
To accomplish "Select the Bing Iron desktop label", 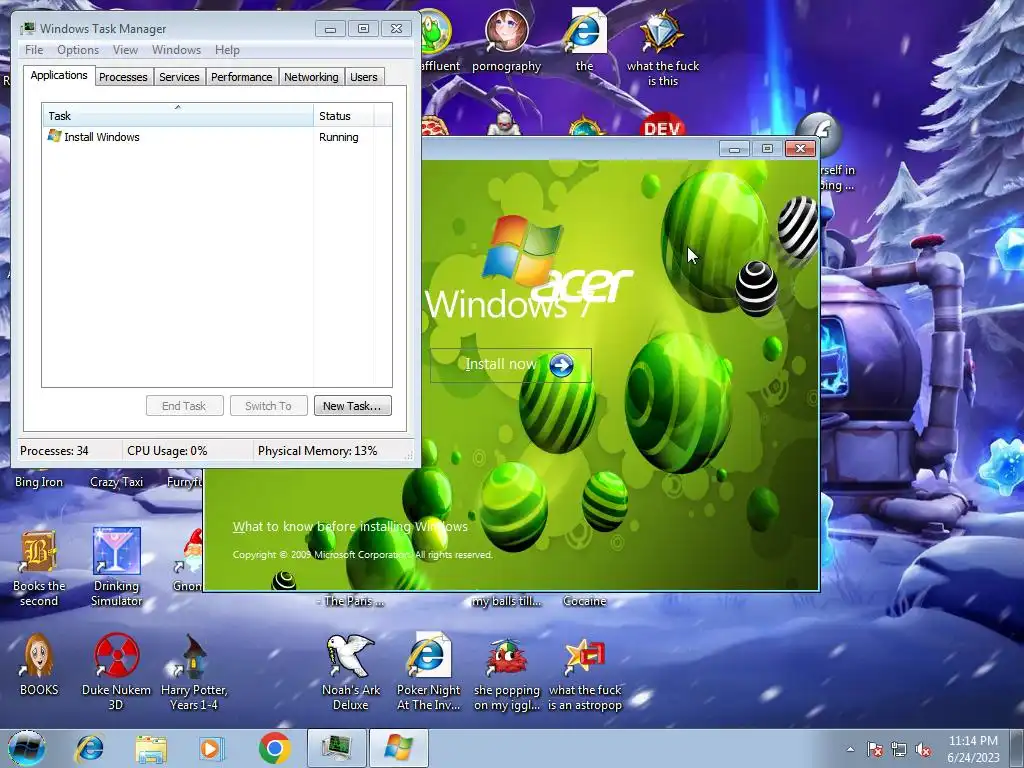I will point(39,482).
